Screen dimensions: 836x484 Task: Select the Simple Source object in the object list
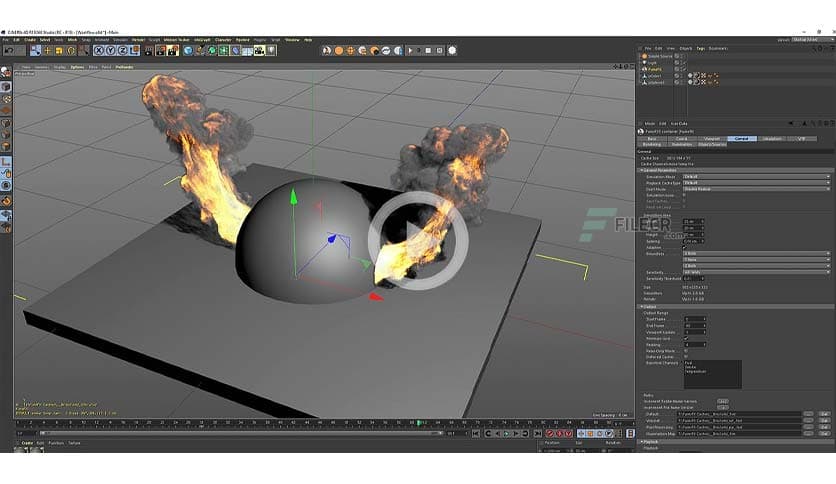pyautogui.click(x=660, y=56)
